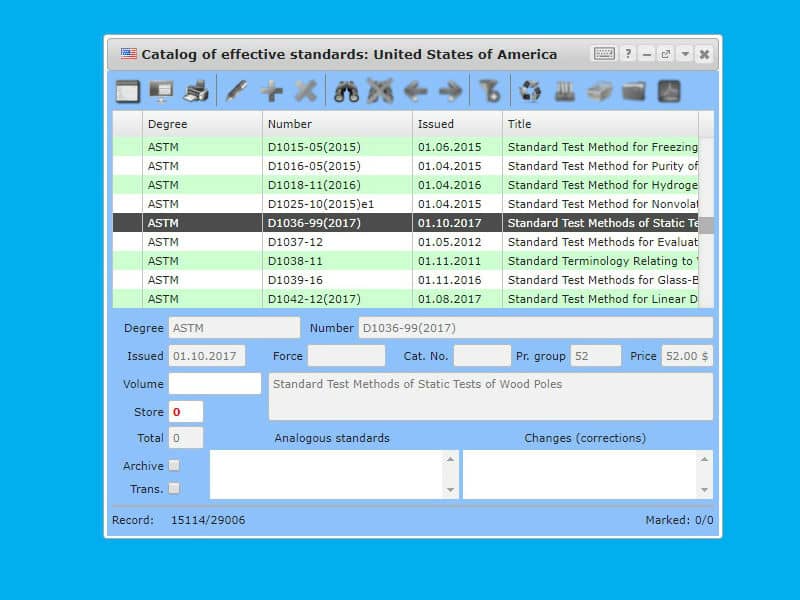Open the folder toolbar icon
This screenshot has height=600, width=800.
coord(634,92)
